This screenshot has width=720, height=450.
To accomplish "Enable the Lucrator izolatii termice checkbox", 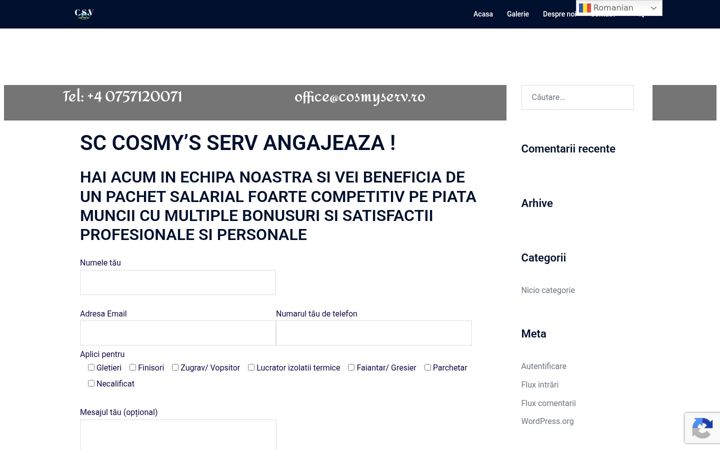I will [251, 367].
